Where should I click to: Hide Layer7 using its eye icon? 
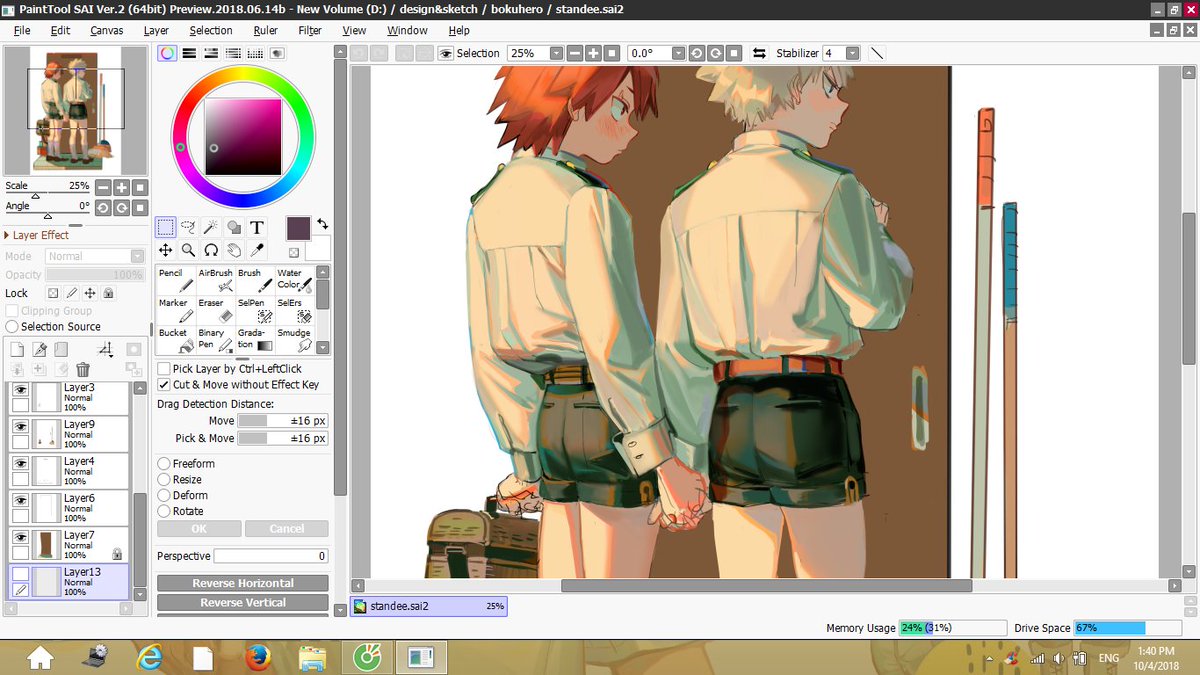click(19, 536)
